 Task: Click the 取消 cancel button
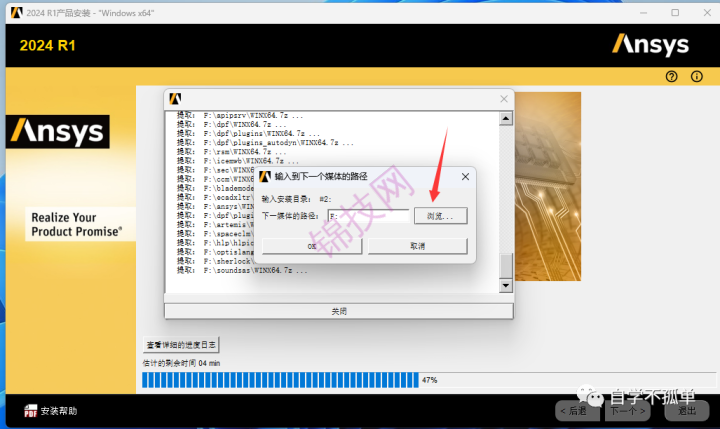click(417, 246)
